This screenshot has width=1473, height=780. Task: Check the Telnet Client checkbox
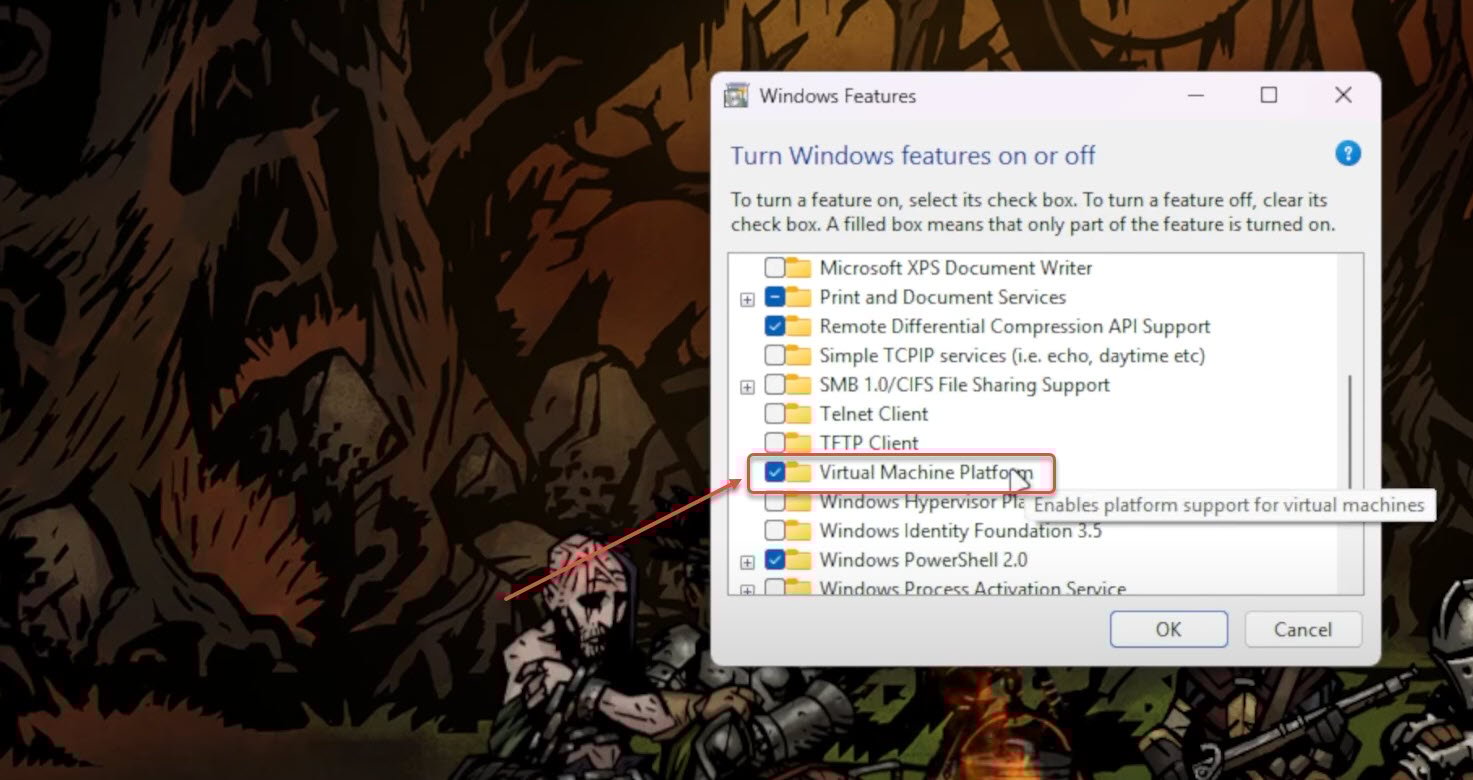[774, 414]
